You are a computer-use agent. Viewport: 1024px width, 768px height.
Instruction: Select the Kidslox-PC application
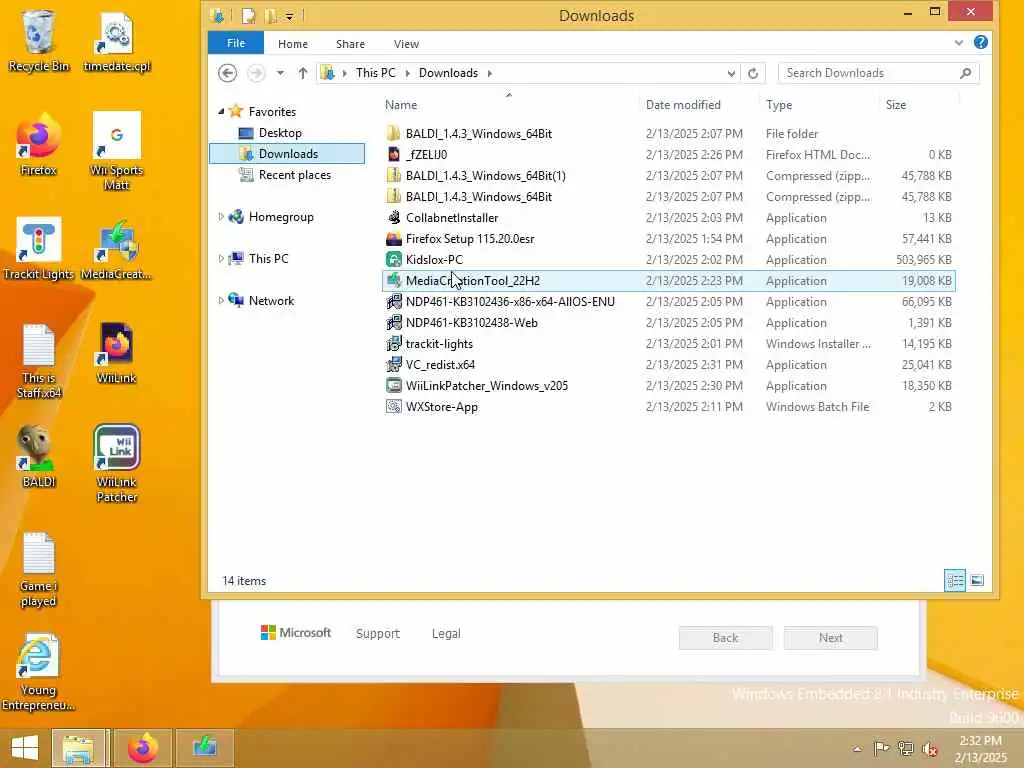click(668, 259)
